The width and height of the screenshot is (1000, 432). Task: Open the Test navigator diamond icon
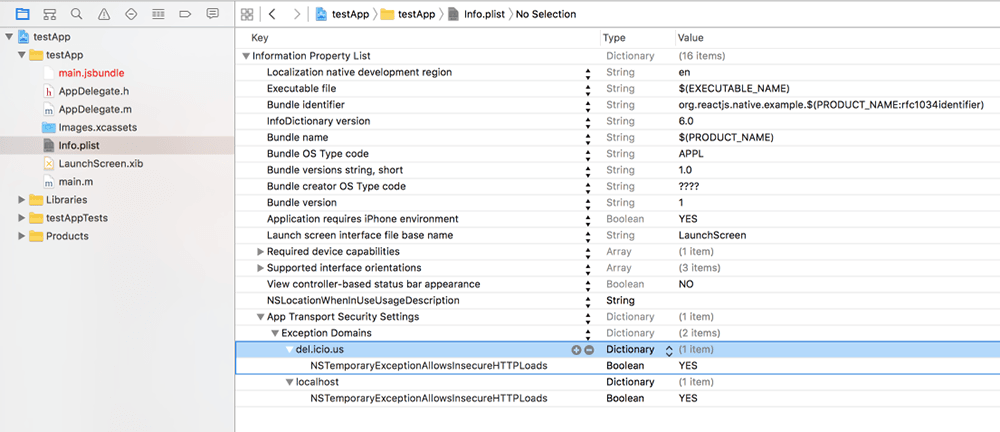click(x=131, y=14)
